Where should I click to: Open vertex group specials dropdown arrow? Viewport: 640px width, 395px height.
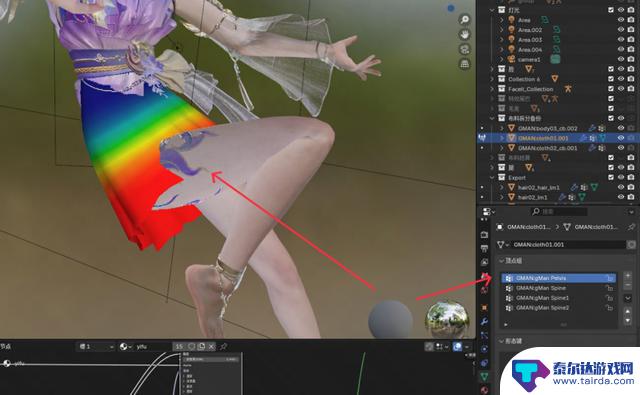coord(628,298)
